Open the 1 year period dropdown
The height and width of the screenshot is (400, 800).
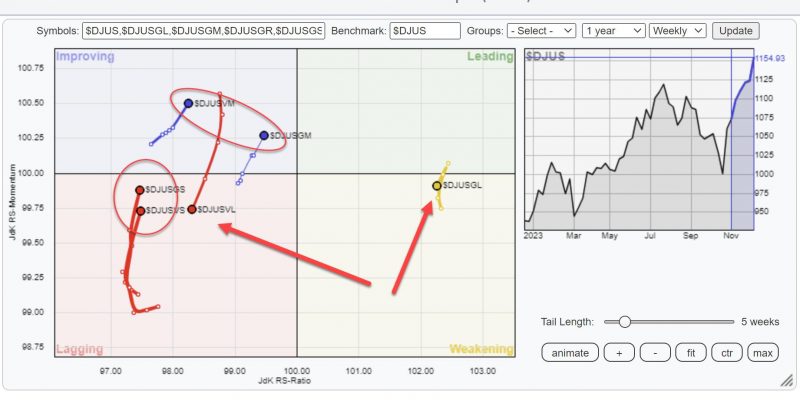coord(614,31)
